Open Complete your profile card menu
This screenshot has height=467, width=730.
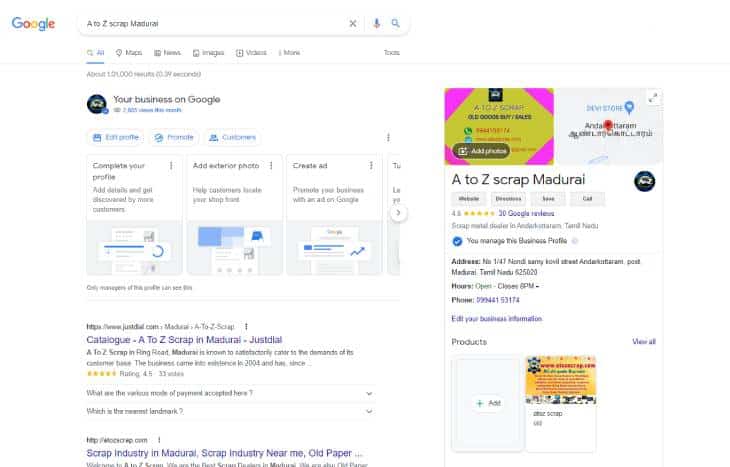tap(171, 166)
